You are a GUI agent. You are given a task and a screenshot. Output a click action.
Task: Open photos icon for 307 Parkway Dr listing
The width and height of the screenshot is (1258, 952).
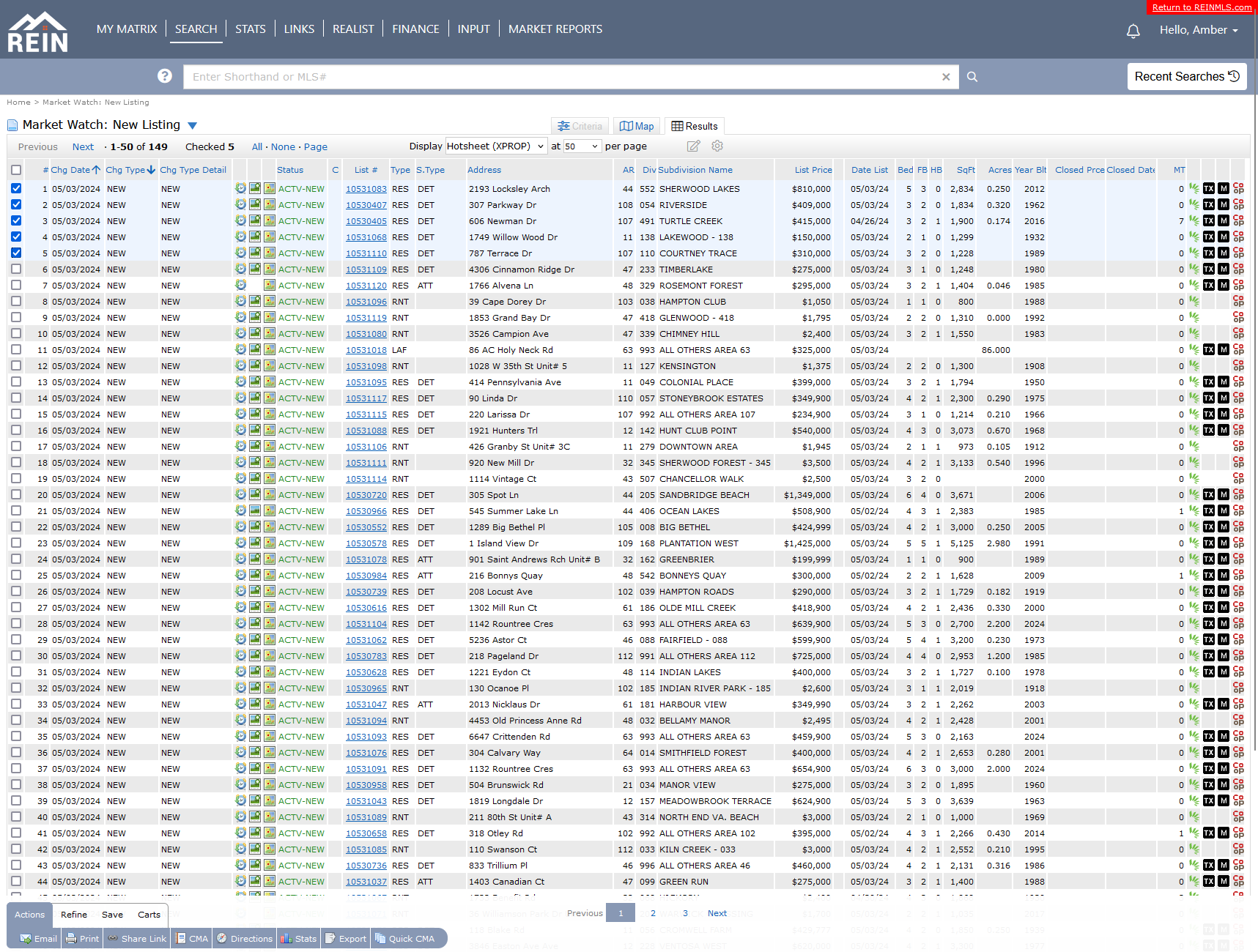click(x=255, y=204)
